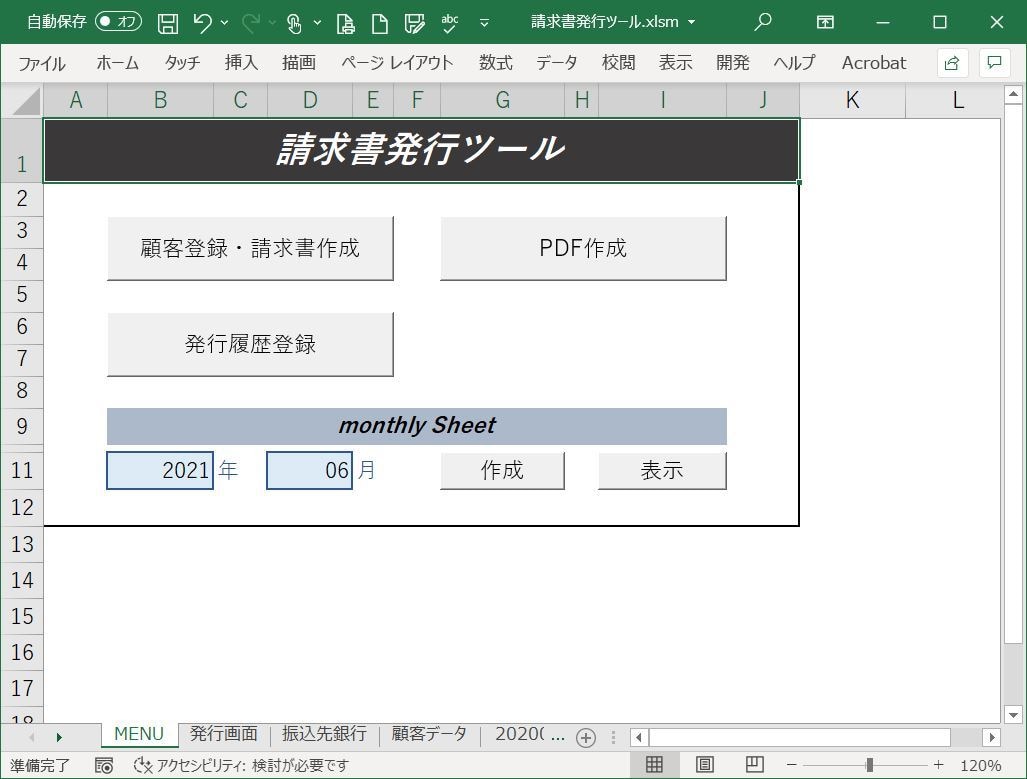The width and height of the screenshot is (1027, 779).
Task: Switch to the 校閲 ribbon tab
Action: (618, 63)
